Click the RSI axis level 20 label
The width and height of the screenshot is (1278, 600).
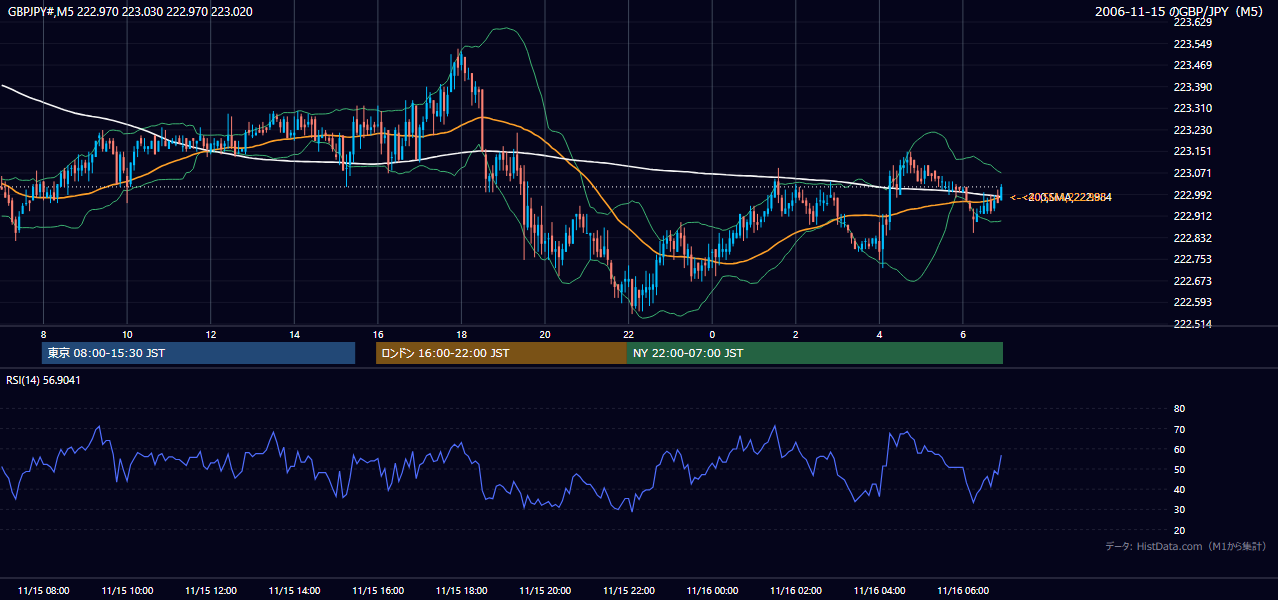pos(1179,530)
